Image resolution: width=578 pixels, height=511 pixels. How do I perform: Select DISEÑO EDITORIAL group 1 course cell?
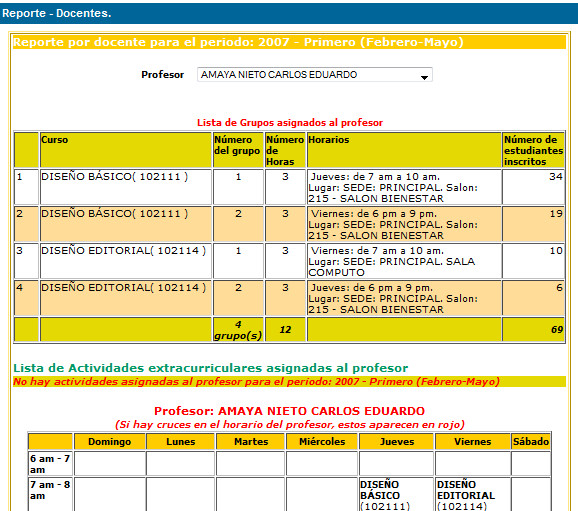125,261
